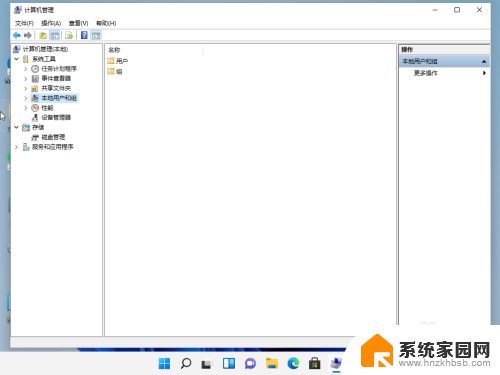The height and width of the screenshot is (375, 500).
Task: Select 系统工具 in the tree
Action: (x=44, y=59)
